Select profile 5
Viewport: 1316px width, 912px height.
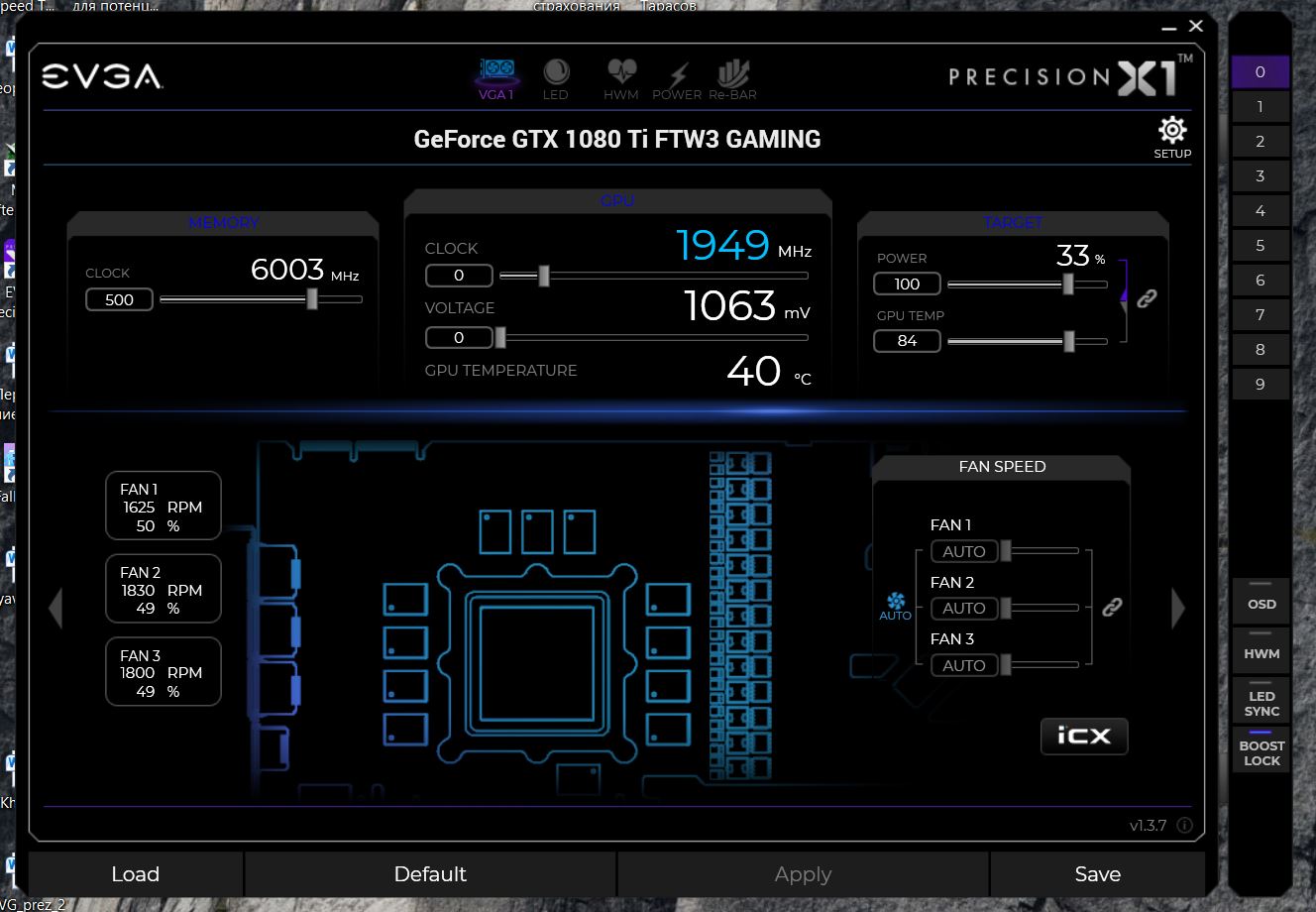(1261, 245)
